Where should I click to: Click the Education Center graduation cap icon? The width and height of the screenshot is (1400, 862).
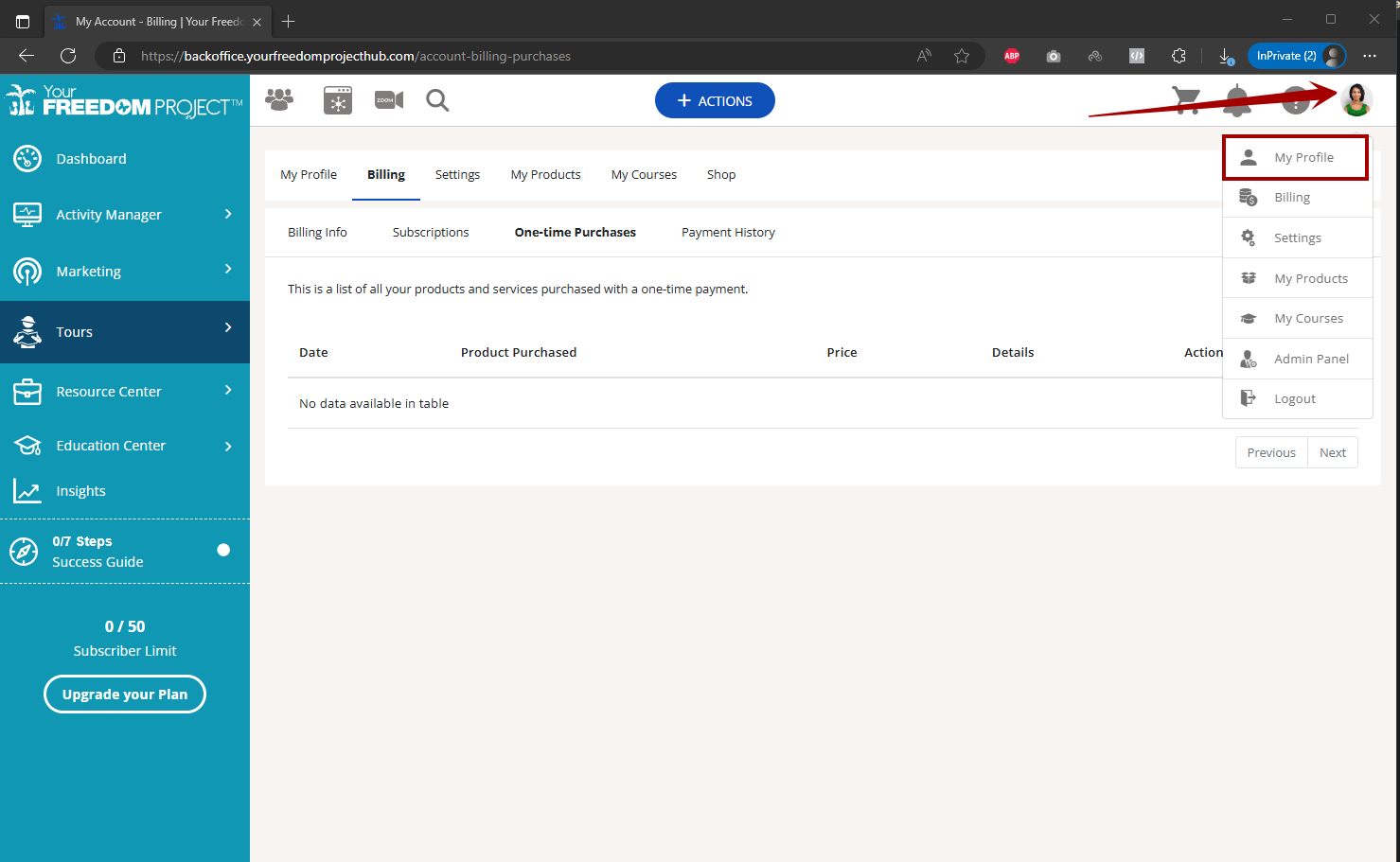[27, 446]
